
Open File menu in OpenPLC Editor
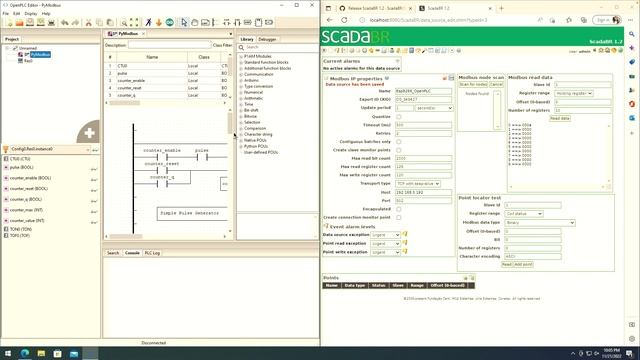pos(6,13)
